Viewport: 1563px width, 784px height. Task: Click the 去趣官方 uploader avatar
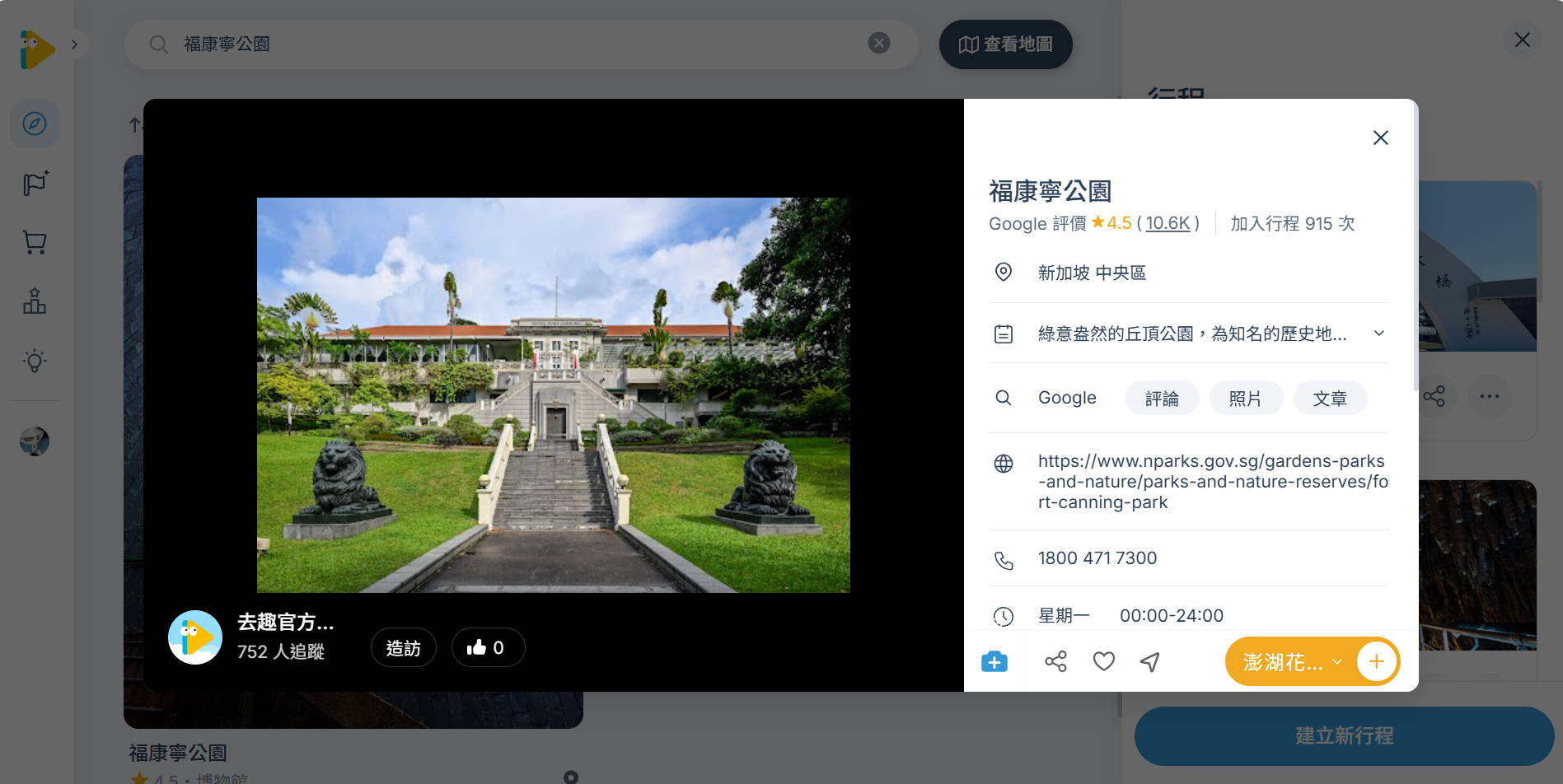click(195, 637)
